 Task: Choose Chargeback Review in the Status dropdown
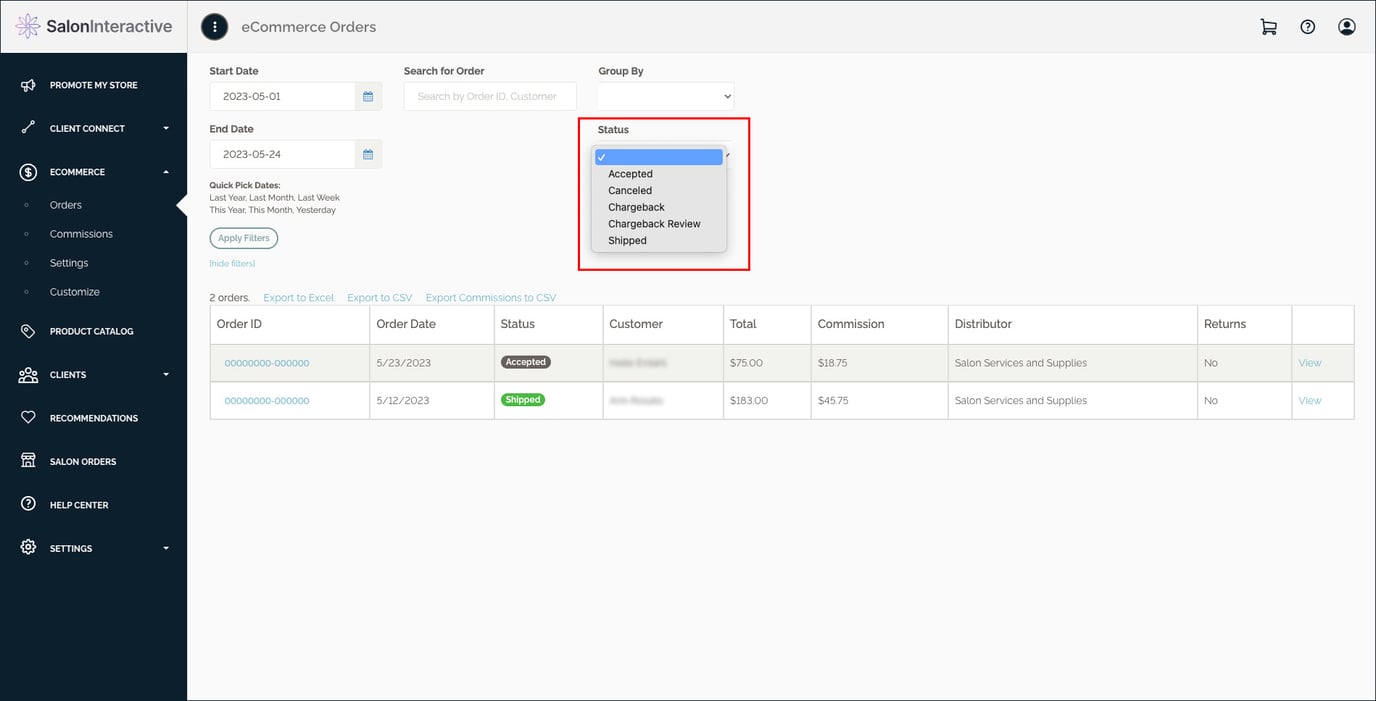click(x=654, y=224)
